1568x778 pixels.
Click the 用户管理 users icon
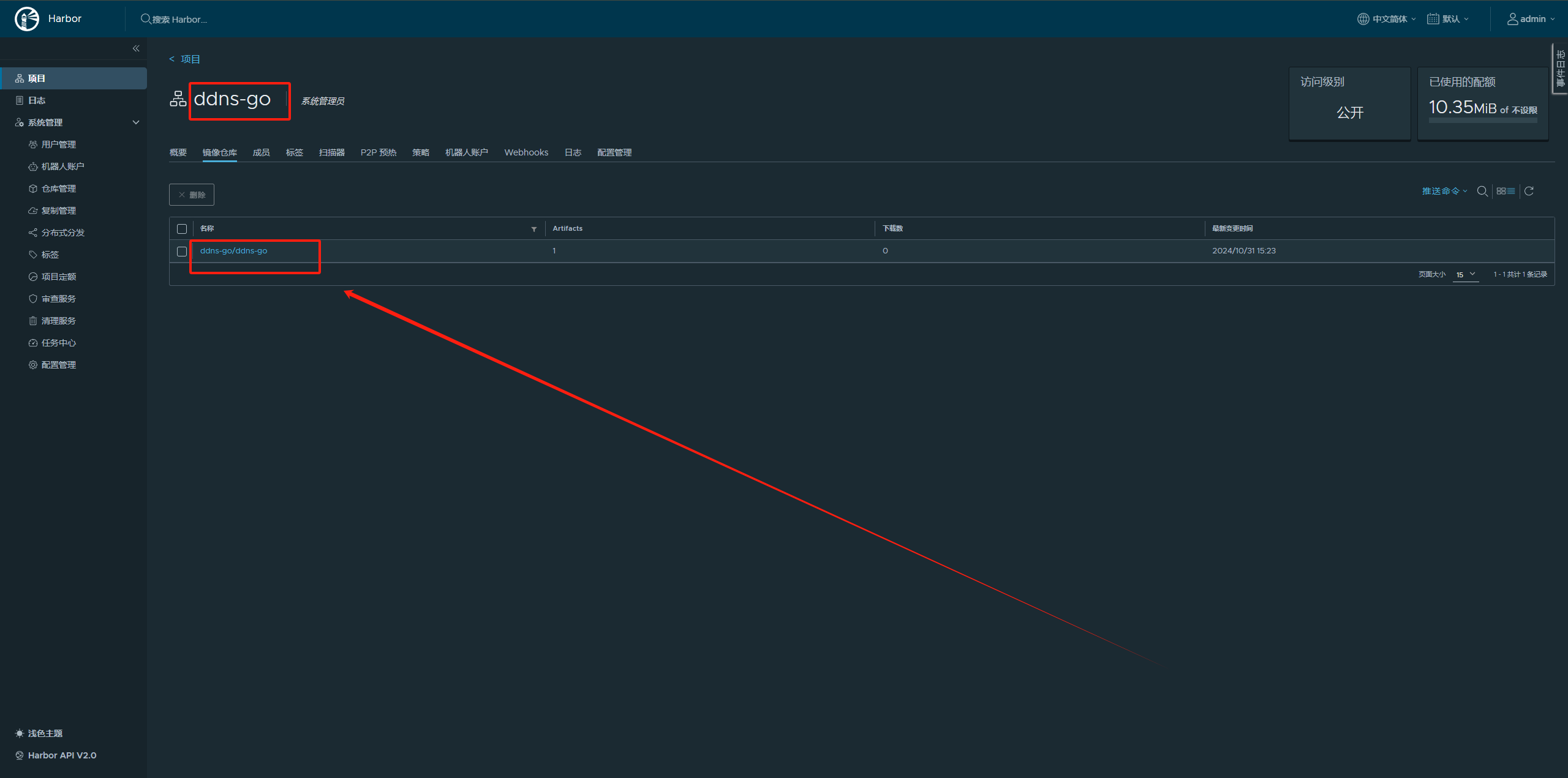point(33,144)
